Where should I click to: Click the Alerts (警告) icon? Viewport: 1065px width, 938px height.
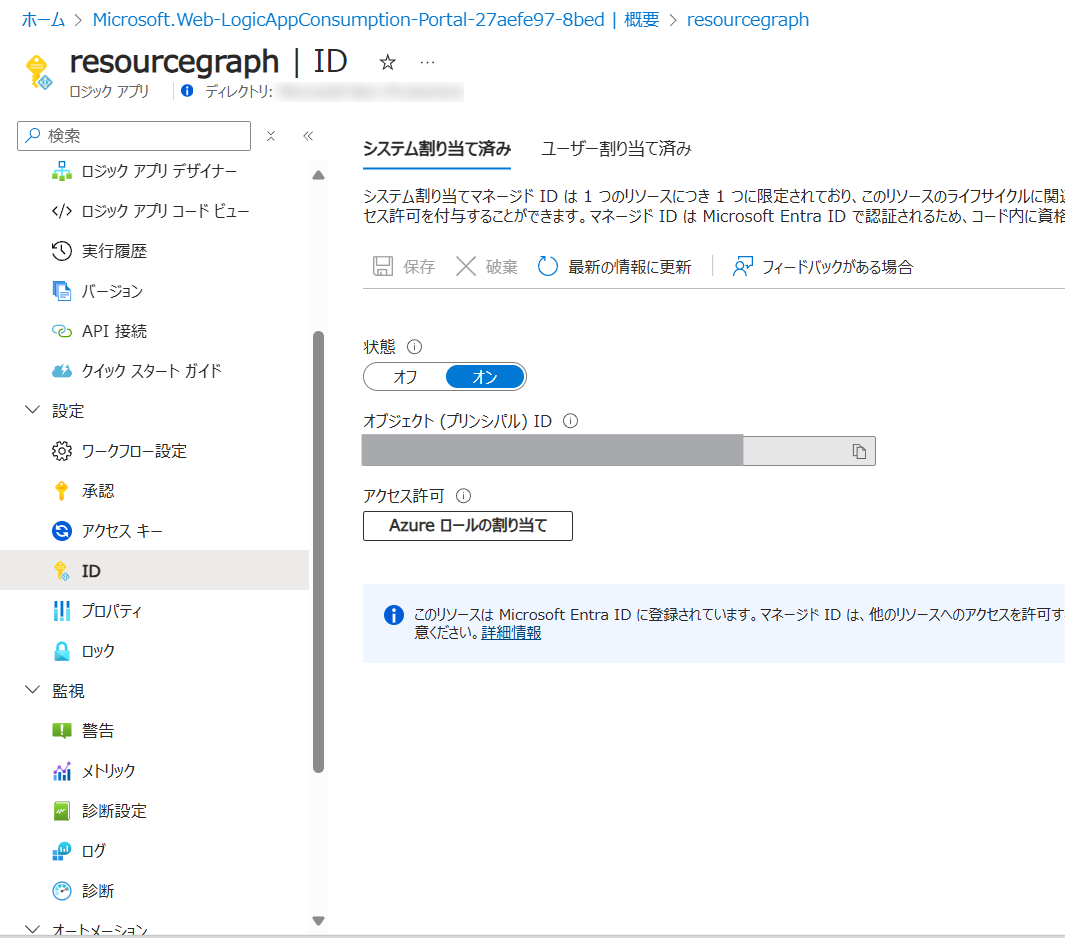click(x=62, y=731)
